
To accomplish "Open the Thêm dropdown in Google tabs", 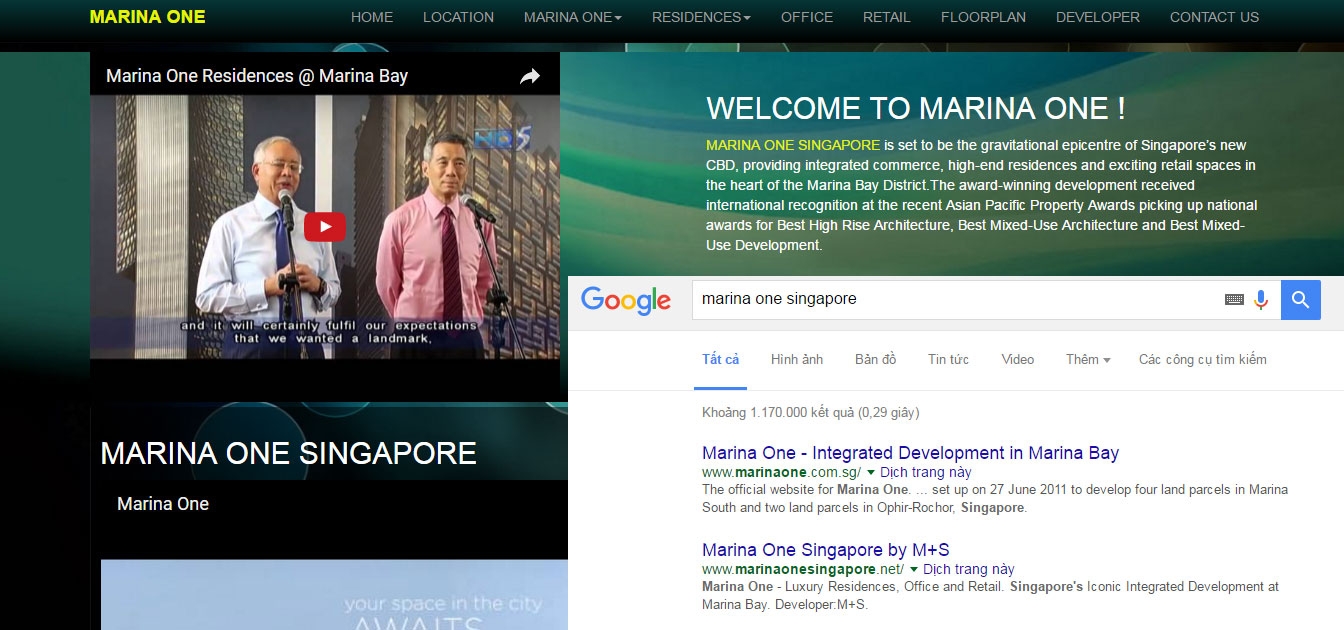I will click(x=1088, y=359).
